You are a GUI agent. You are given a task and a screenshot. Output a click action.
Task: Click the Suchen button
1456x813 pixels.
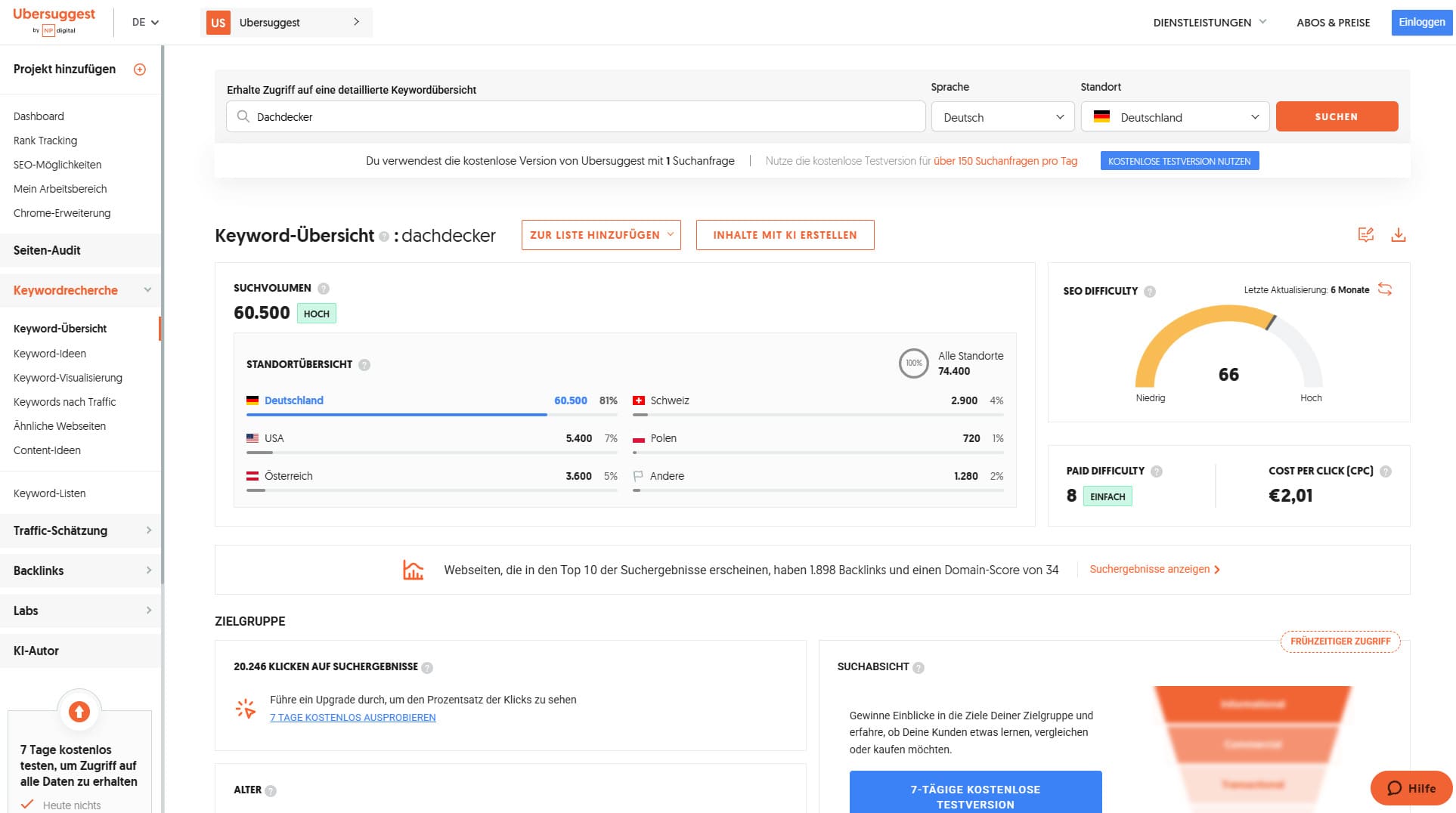click(x=1337, y=116)
